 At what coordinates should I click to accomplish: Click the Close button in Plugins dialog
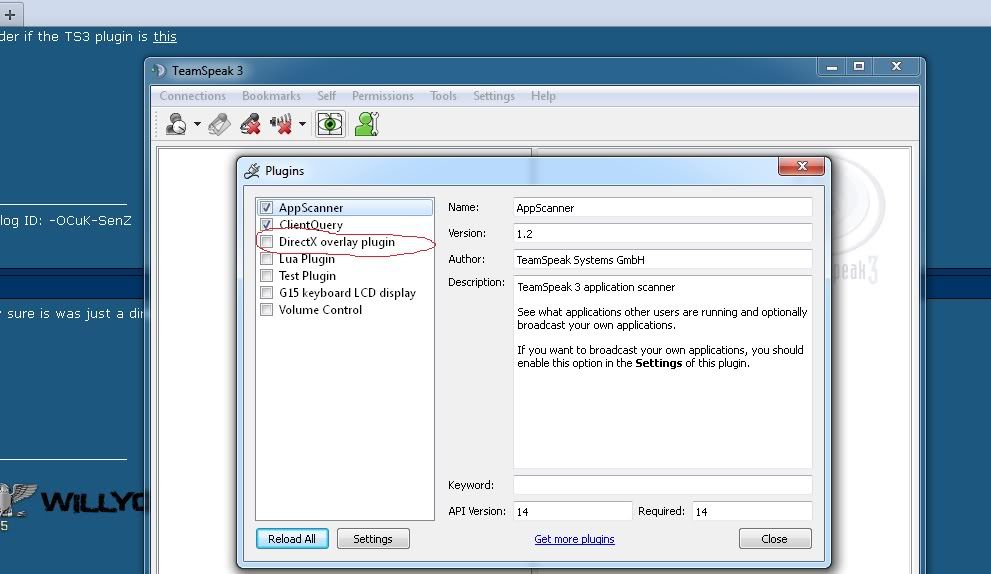click(x=775, y=539)
